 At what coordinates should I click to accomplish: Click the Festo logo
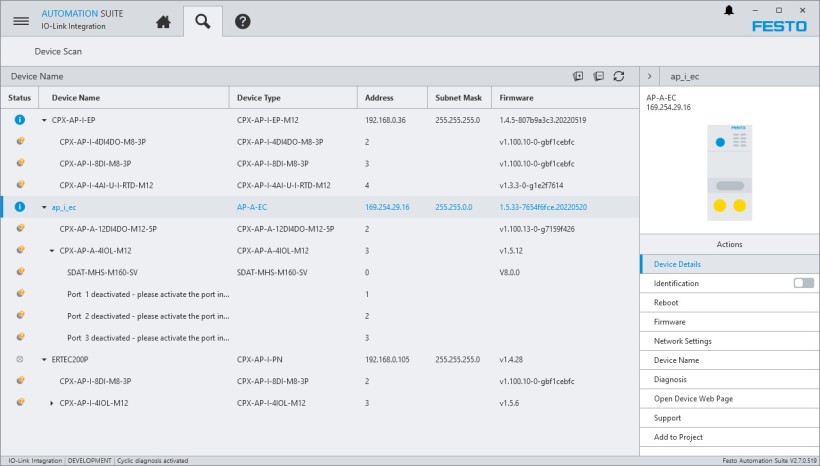pos(779,26)
